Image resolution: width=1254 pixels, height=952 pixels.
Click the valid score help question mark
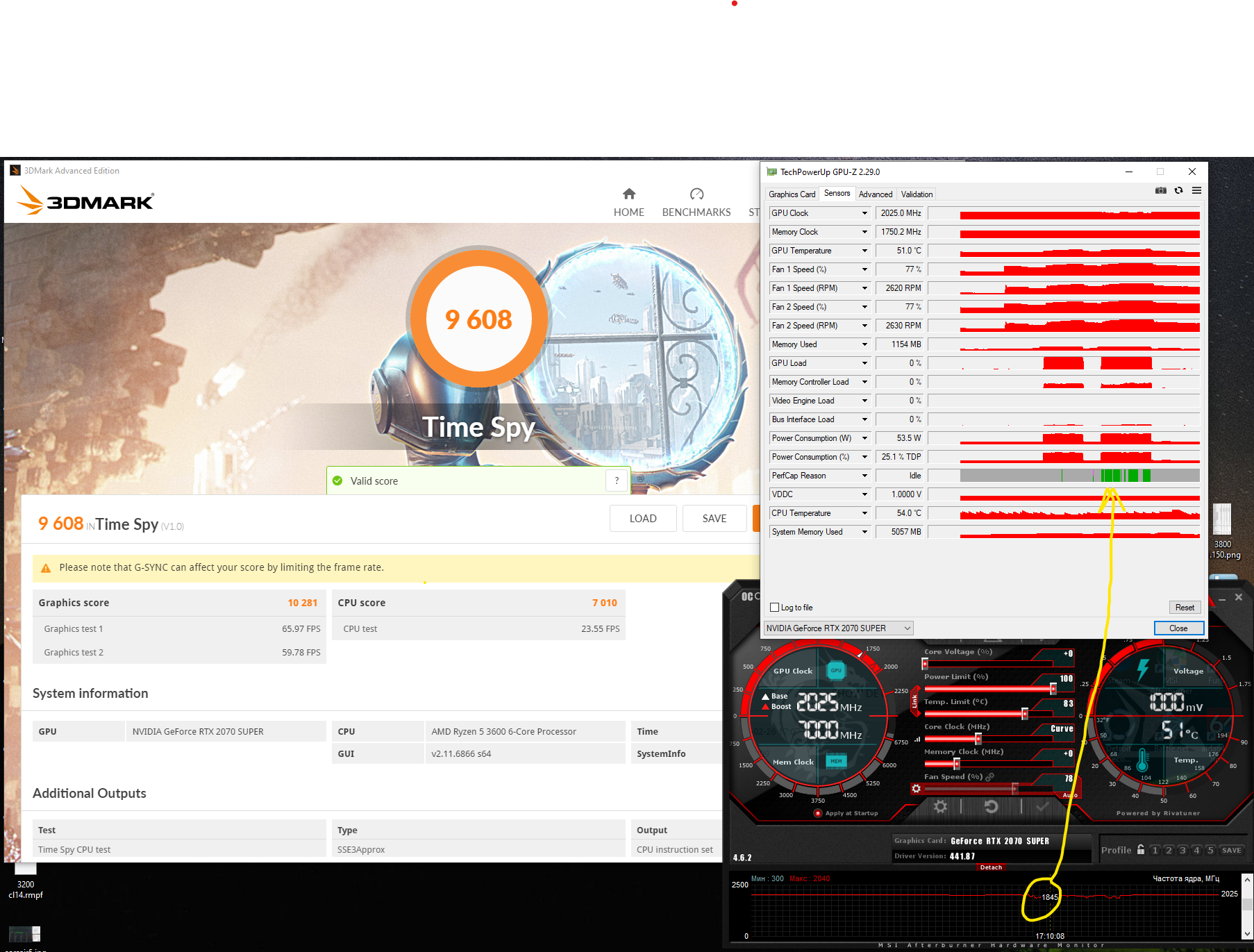tap(617, 481)
